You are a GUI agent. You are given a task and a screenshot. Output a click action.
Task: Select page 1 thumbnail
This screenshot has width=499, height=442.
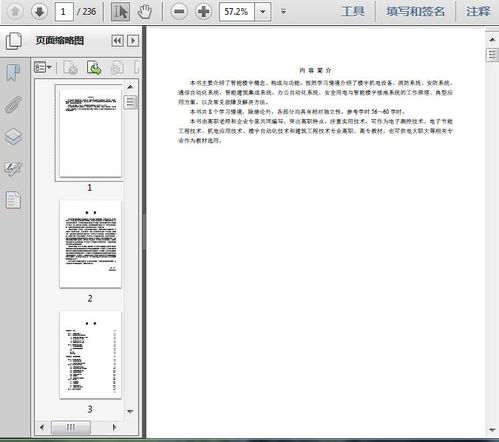pos(90,133)
